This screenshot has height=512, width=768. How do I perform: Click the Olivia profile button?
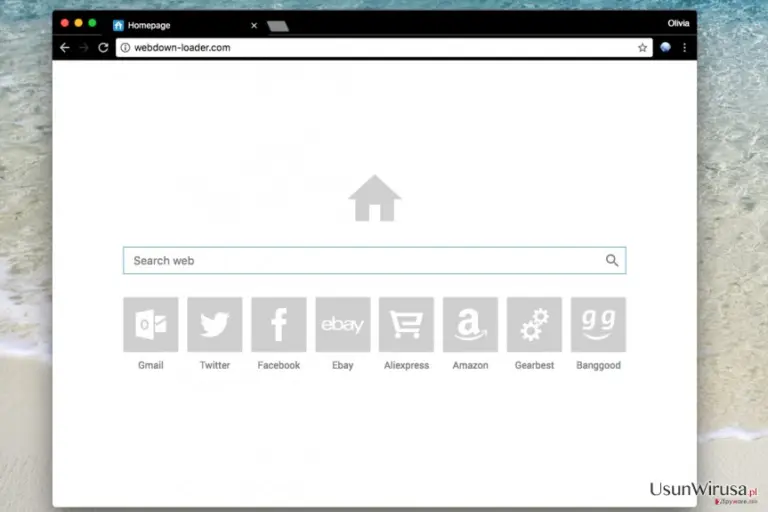pyautogui.click(x=678, y=23)
